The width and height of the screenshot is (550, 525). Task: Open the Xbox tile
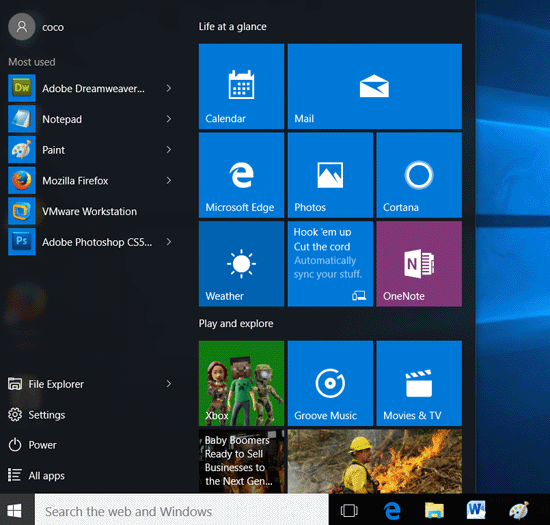pyautogui.click(x=241, y=383)
